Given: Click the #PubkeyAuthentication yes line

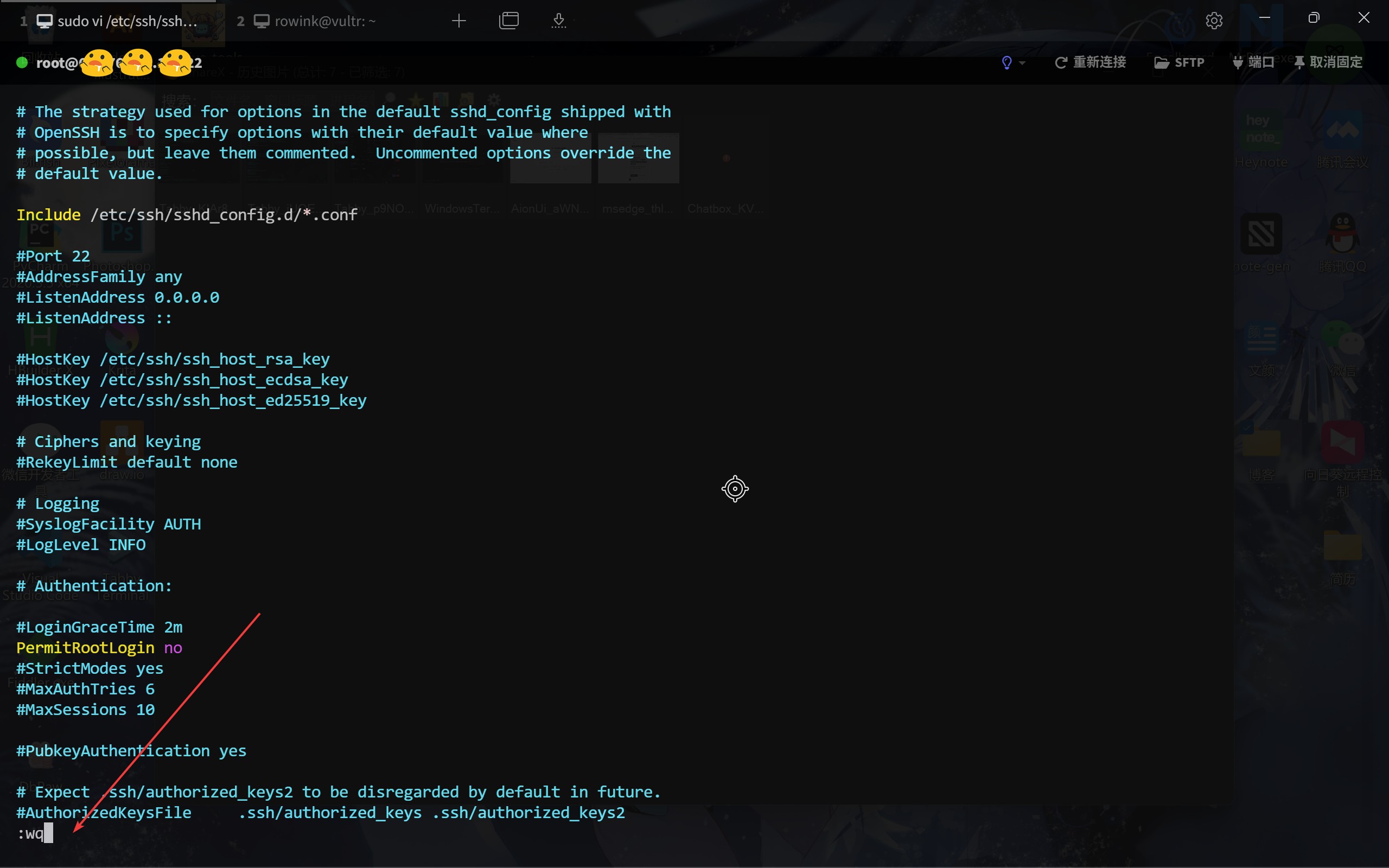Looking at the screenshot, I should point(131,751).
